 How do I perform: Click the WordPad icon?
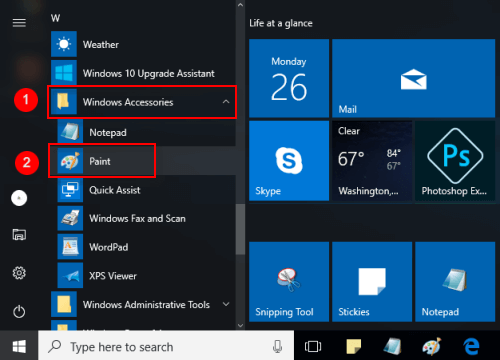(x=70, y=247)
